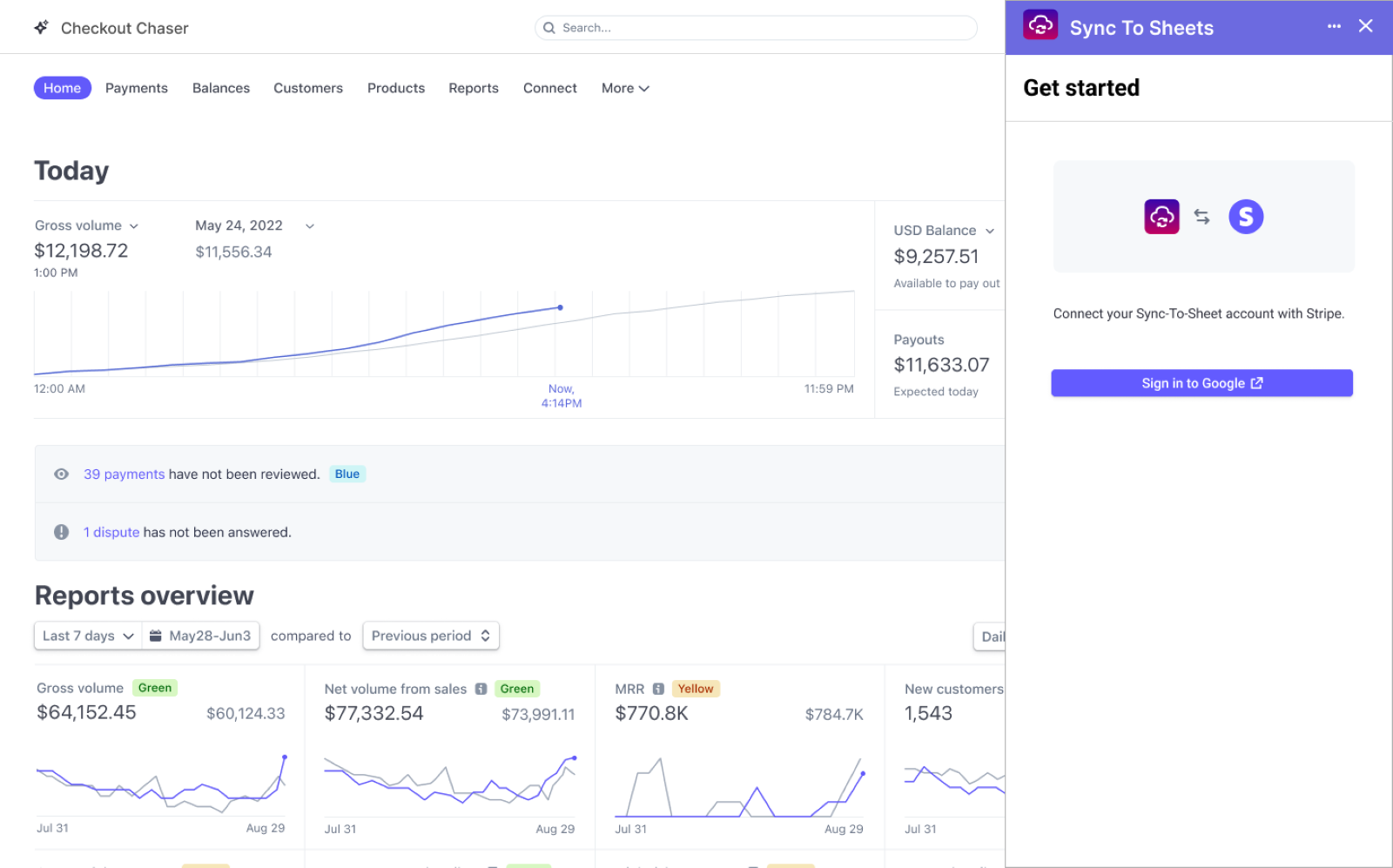The image size is (1393, 868).
Task: Click the purple cloud sync icon in the connect card
Action: pyautogui.click(x=1161, y=216)
